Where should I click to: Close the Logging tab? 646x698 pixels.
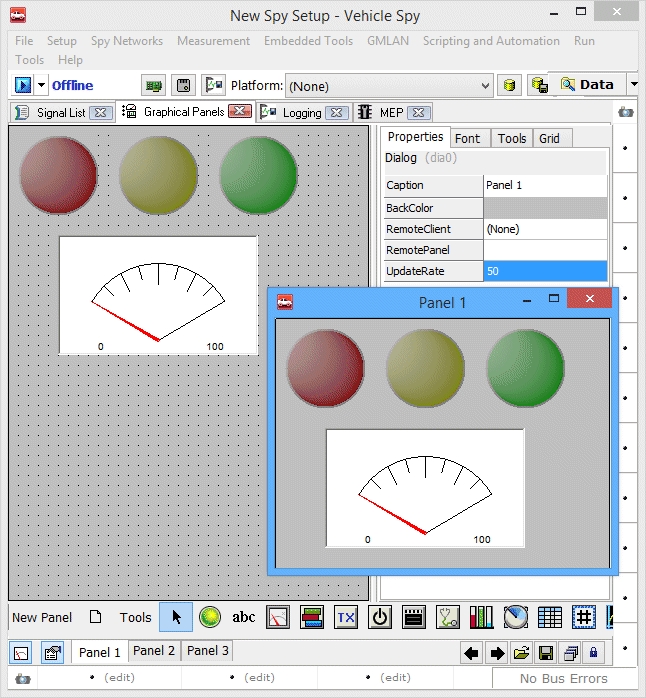coord(337,113)
